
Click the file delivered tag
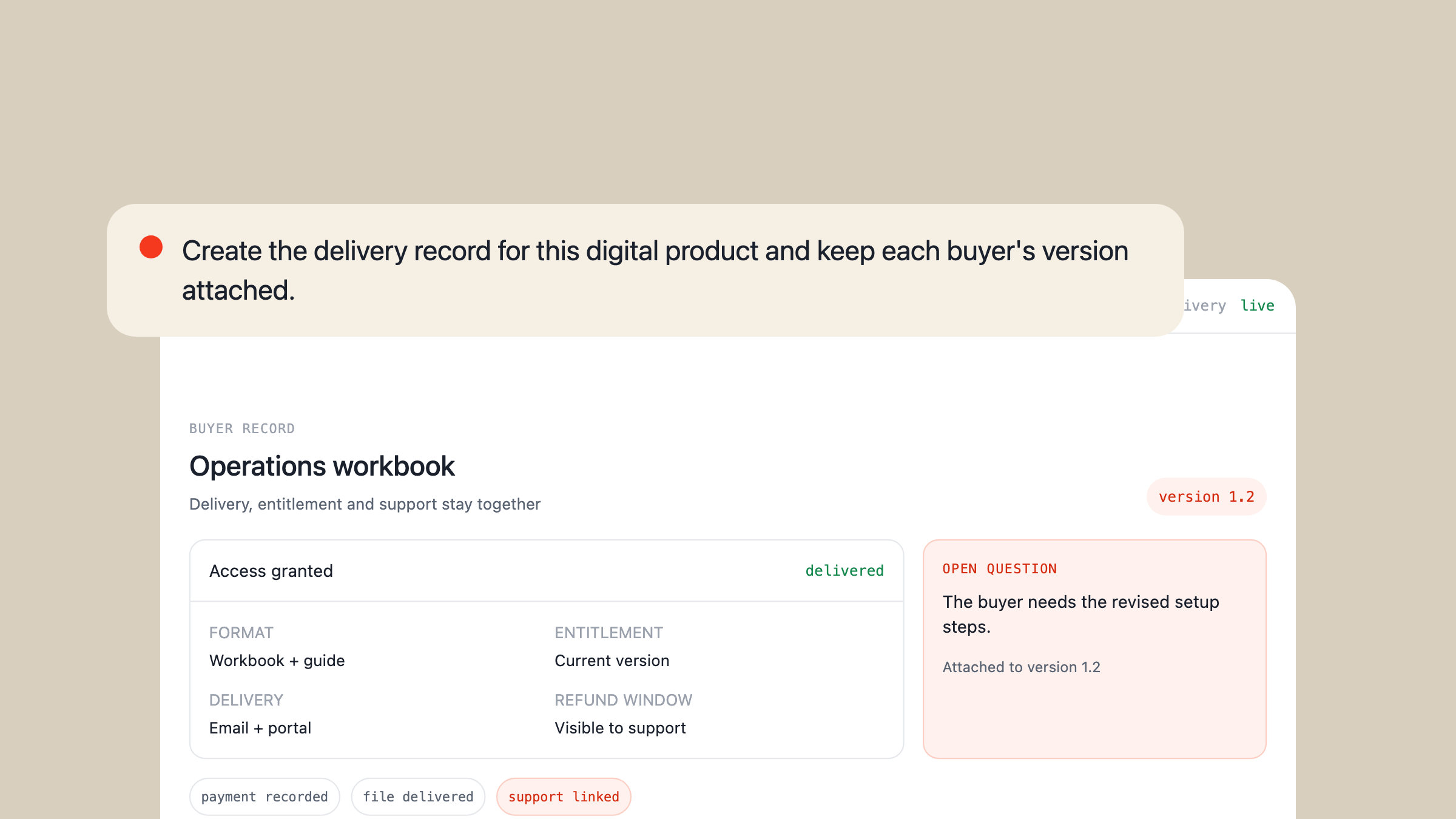(x=418, y=797)
